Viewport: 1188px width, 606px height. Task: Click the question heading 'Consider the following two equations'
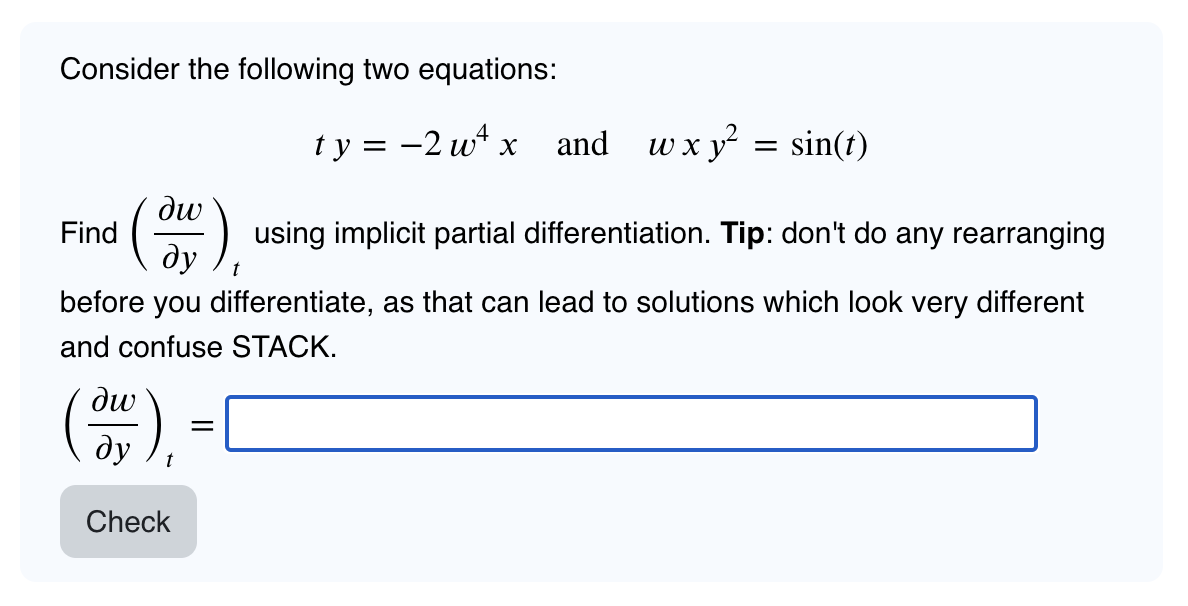307,69
